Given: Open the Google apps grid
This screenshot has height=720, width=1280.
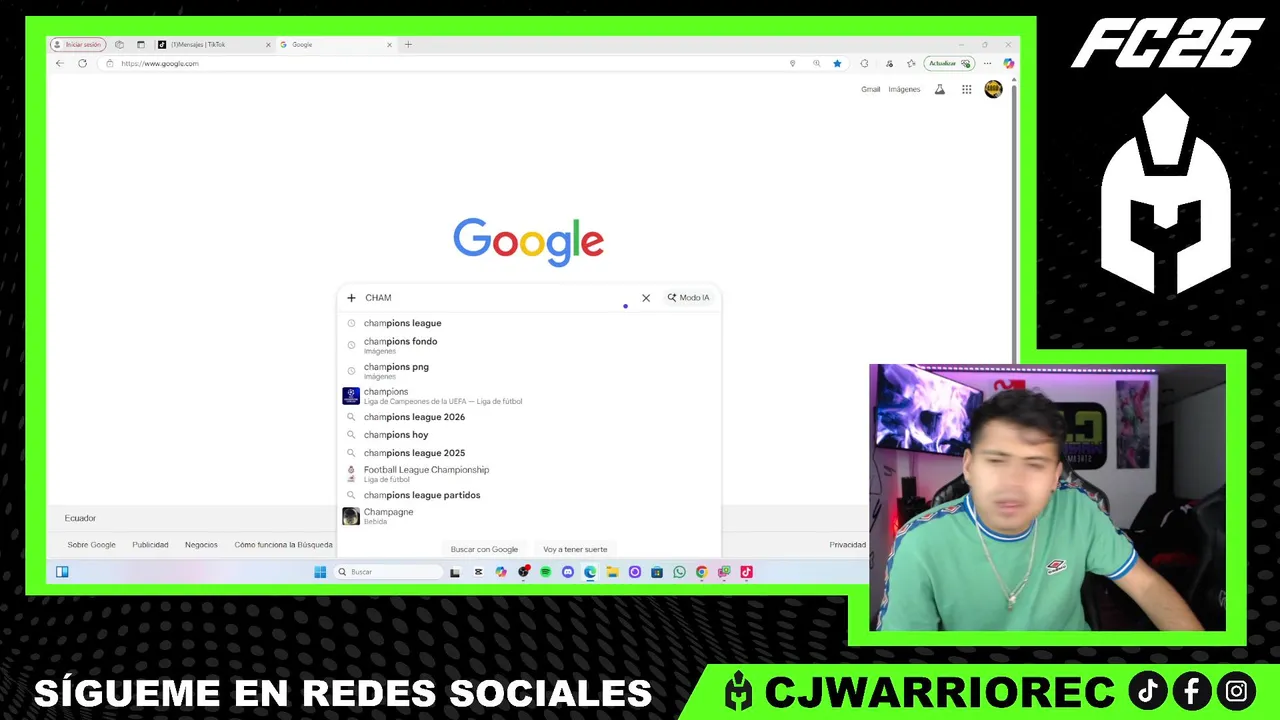Looking at the screenshot, I should click(966, 89).
